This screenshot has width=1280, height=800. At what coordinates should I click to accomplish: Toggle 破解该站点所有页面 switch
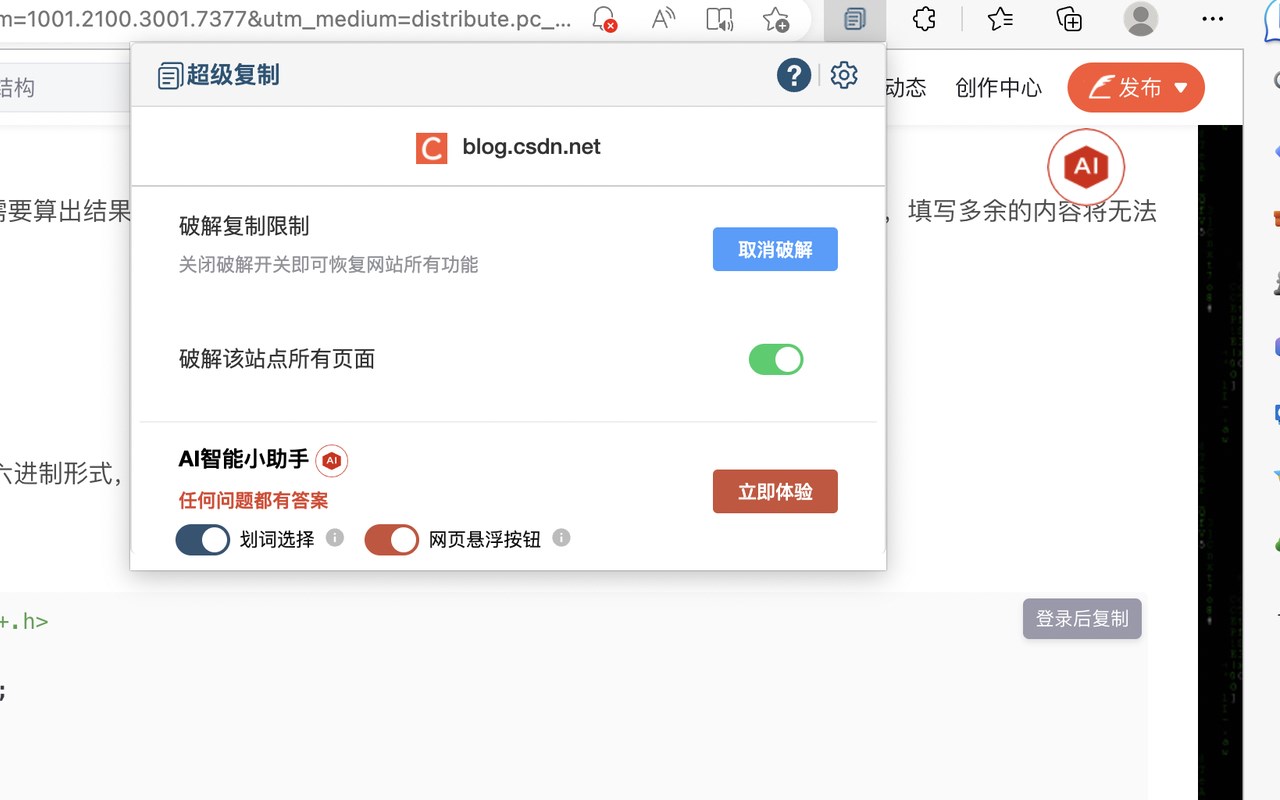click(x=776, y=360)
